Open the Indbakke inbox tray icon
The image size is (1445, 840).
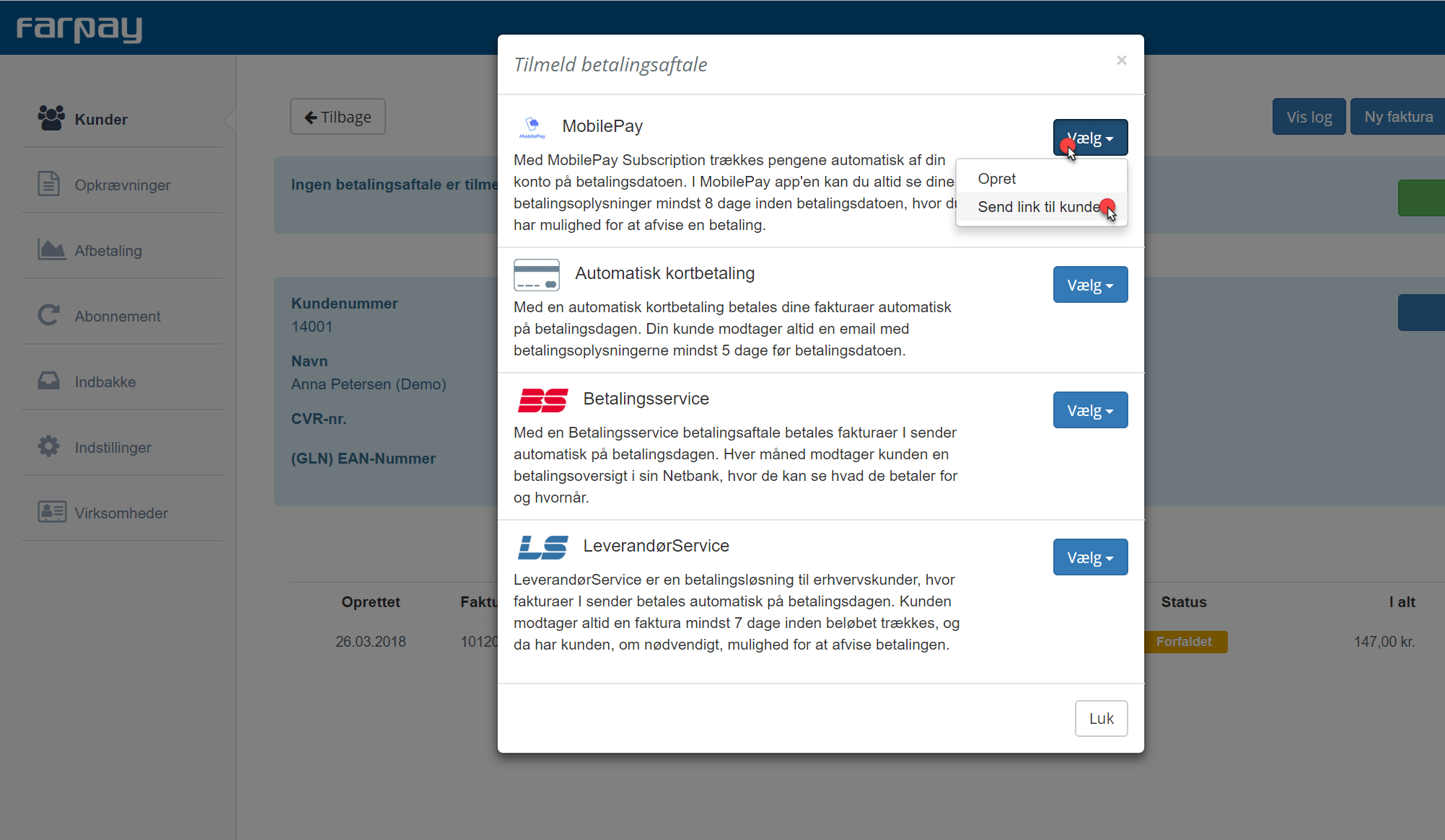coord(48,381)
